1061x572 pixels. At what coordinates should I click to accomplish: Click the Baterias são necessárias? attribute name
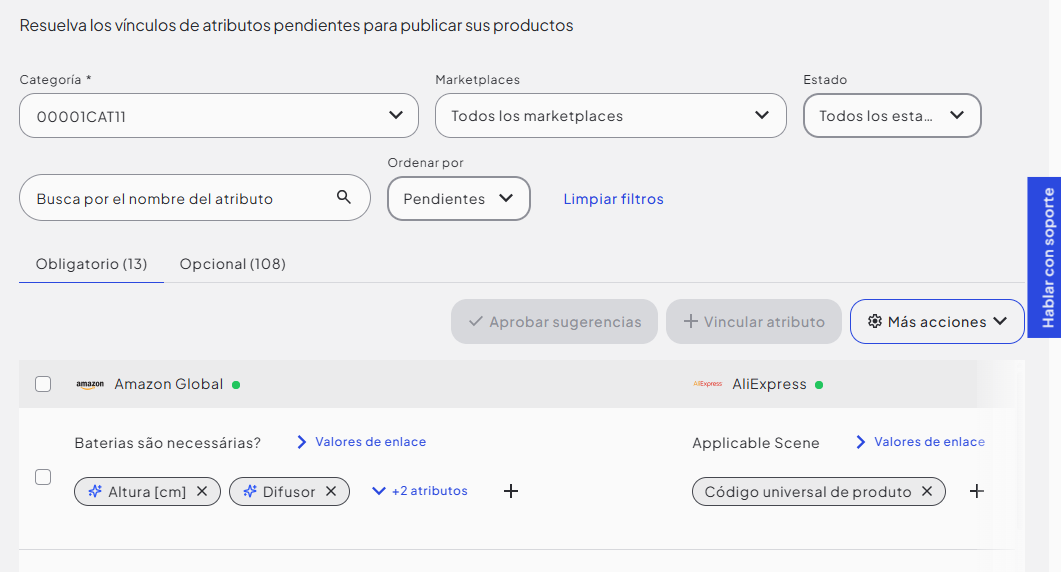[x=167, y=443]
